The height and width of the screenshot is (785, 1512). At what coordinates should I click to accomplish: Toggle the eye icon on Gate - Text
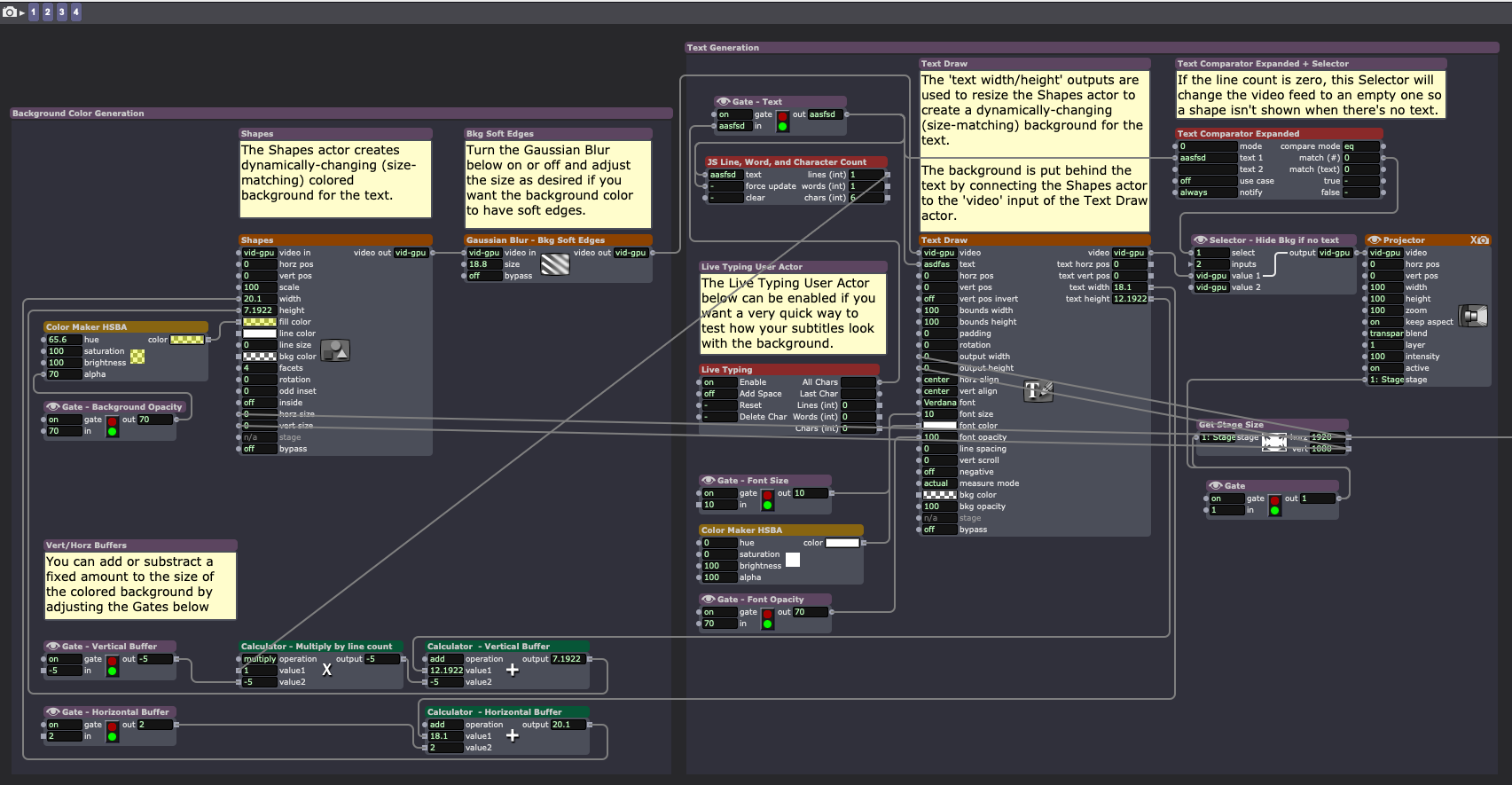724,102
